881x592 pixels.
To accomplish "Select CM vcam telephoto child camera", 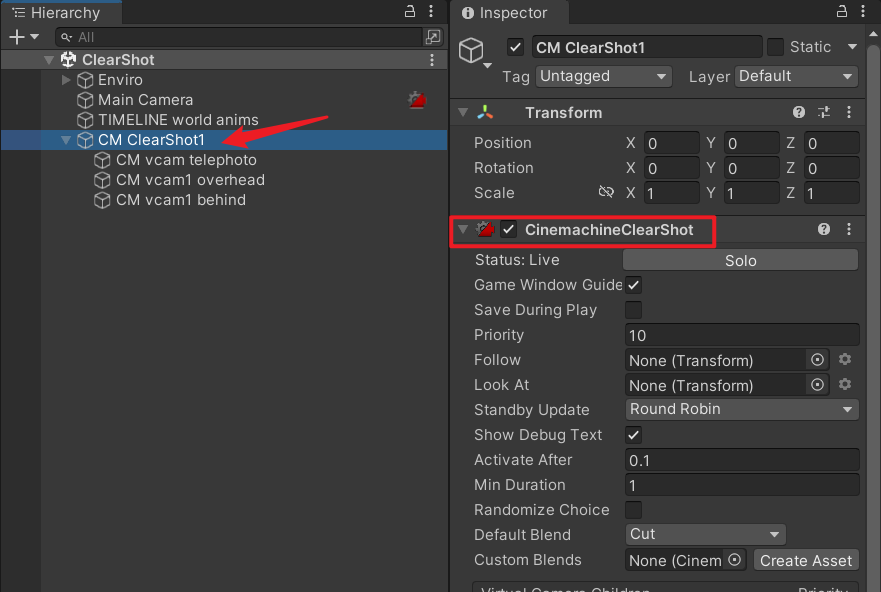I will pyautogui.click(x=186, y=160).
